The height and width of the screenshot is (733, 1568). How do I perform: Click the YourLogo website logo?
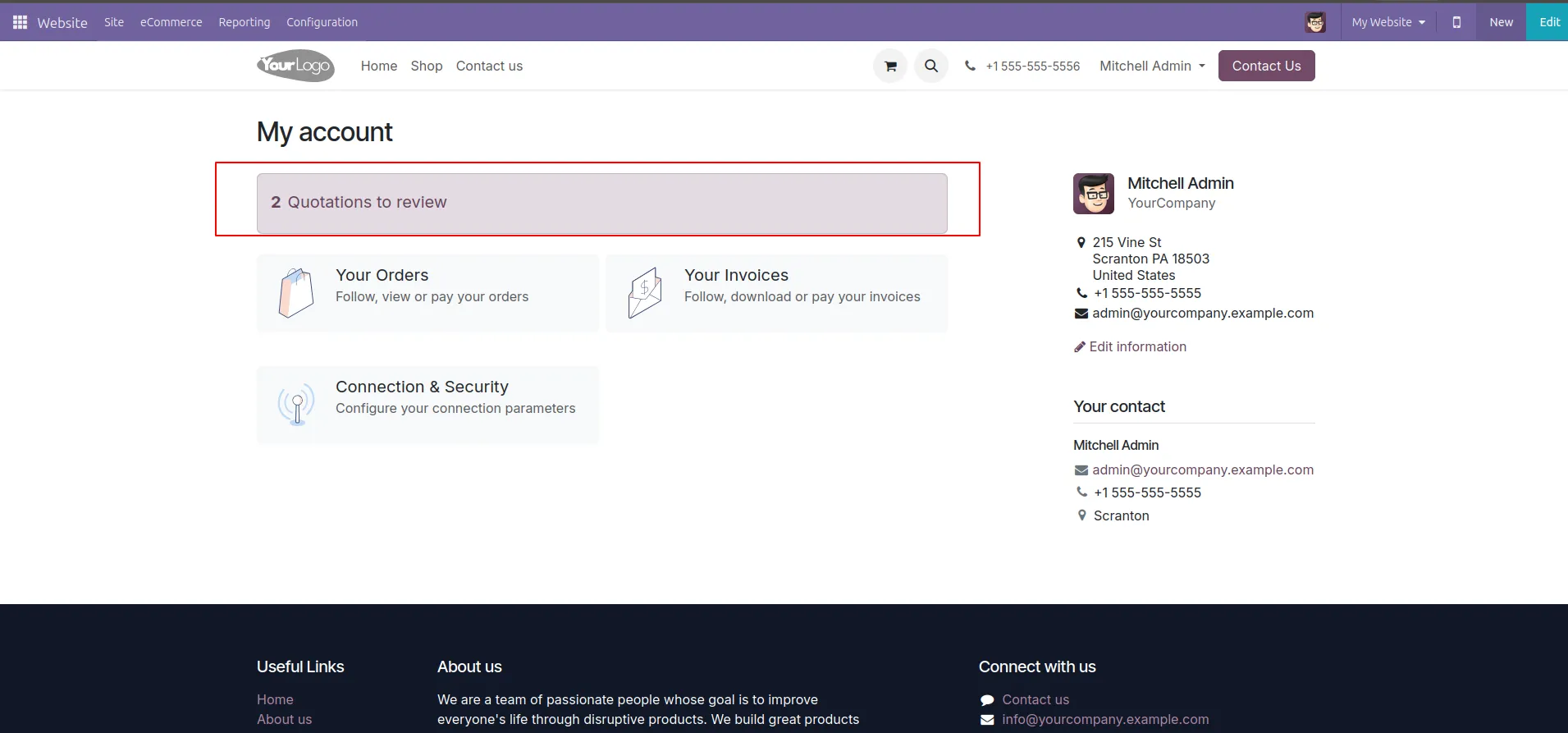295,66
